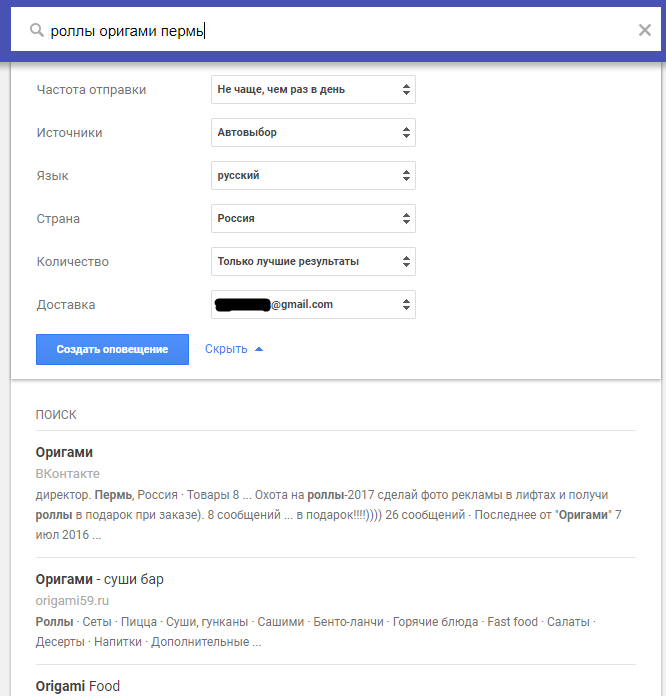666x696 pixels.
Task: Click the search field with роллы оригами пермь
Action: pos(336,30)
